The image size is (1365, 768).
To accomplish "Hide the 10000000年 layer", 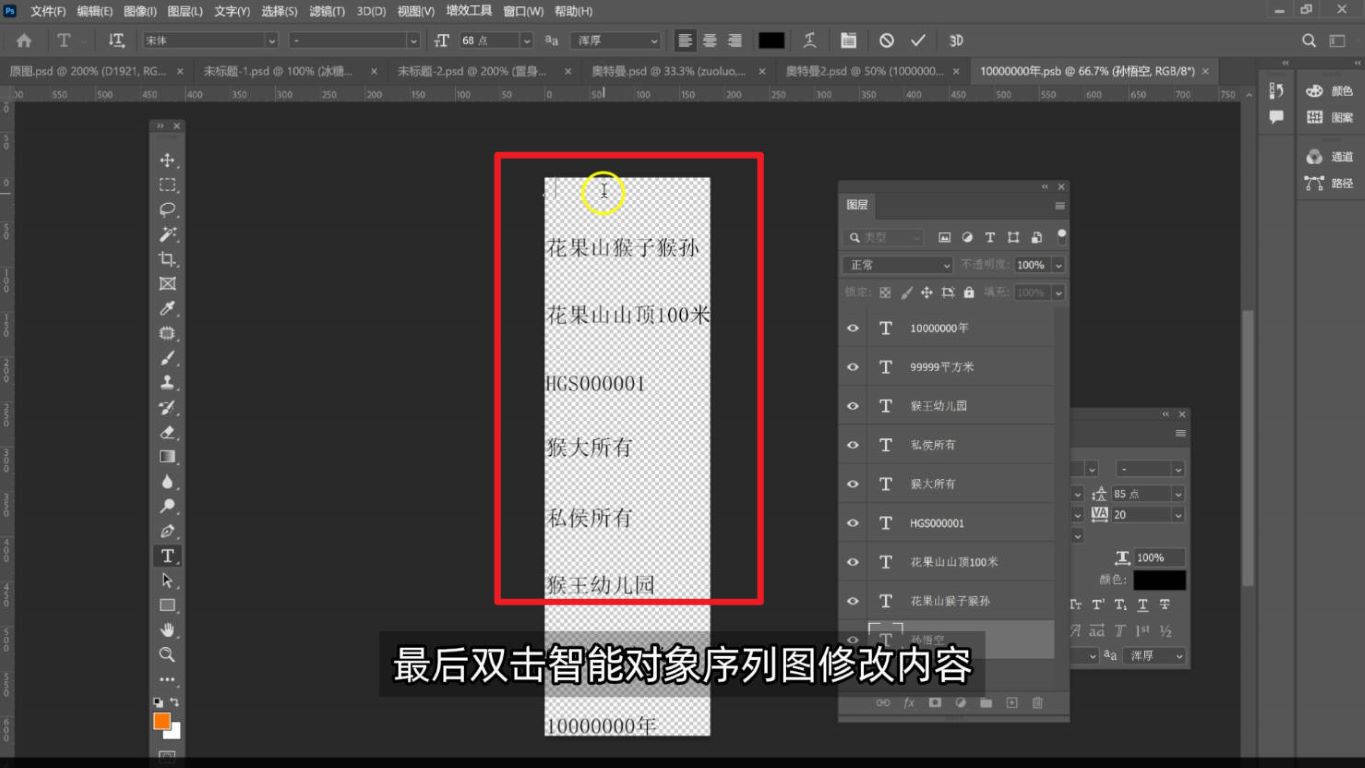I will 853,328.
